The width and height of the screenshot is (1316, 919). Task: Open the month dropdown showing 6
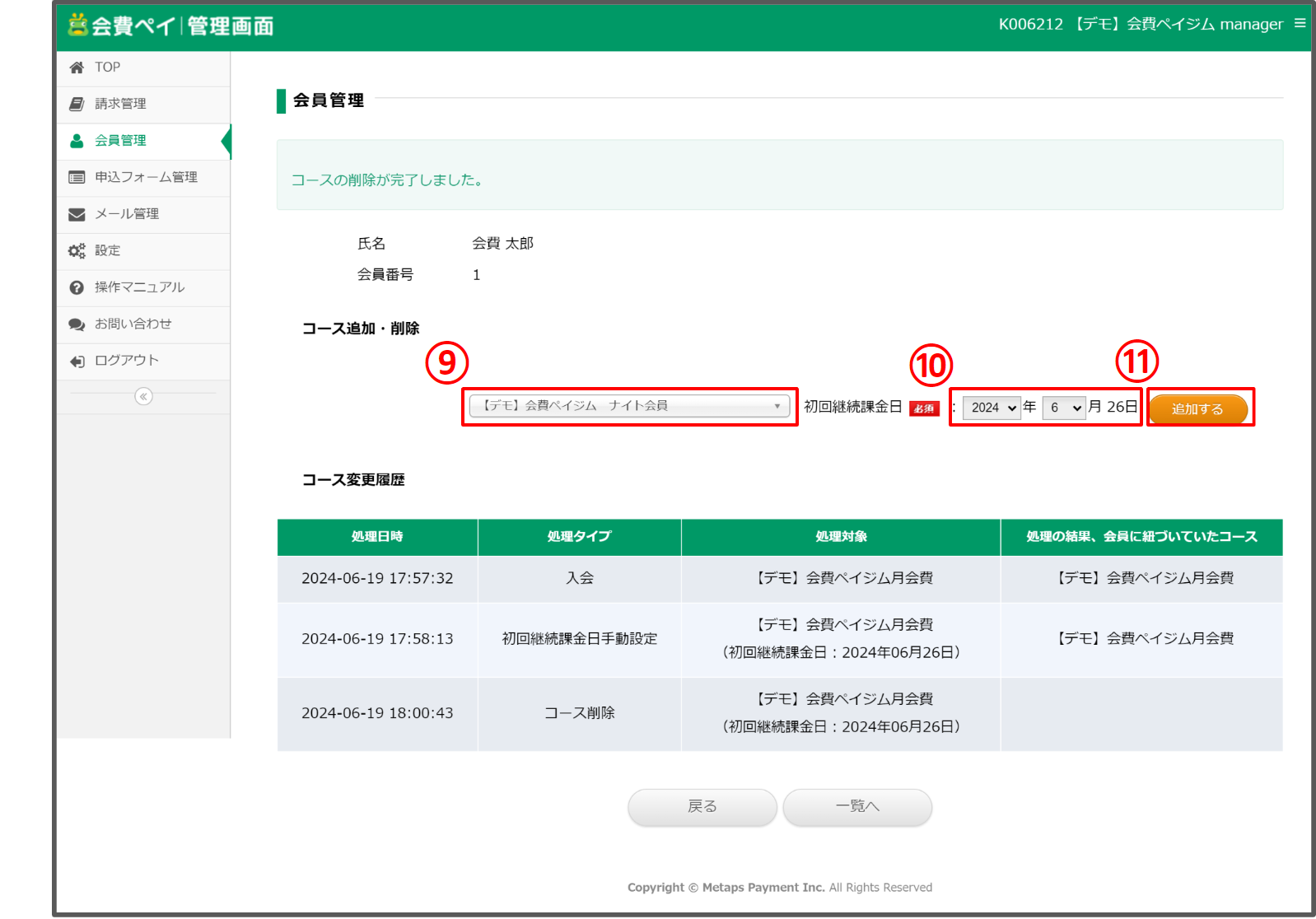[x=1064, y=408]
